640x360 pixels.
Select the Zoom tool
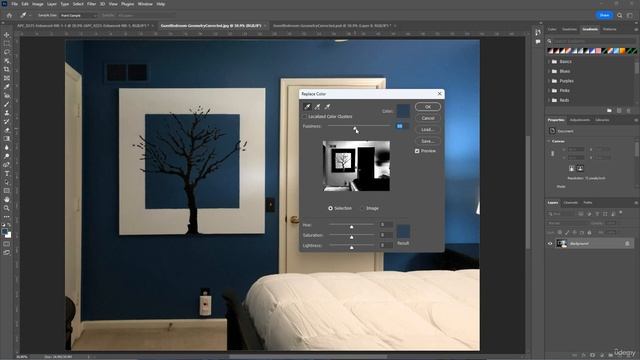7,208
